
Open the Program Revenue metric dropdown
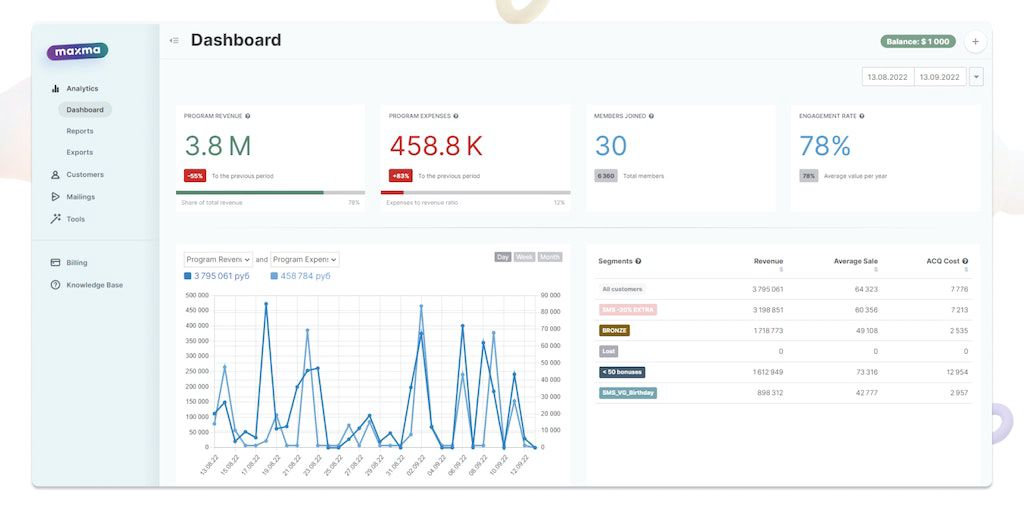tap(218, 259)
